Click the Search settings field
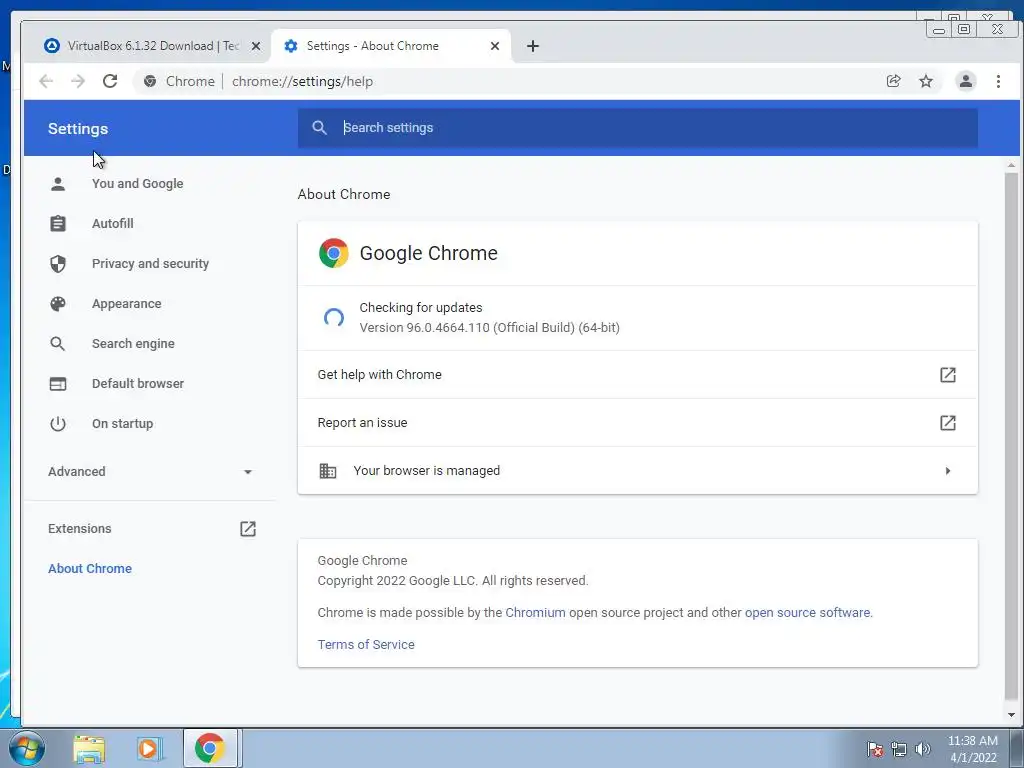Screen dimensions: 1024x768 click(637, 127)
